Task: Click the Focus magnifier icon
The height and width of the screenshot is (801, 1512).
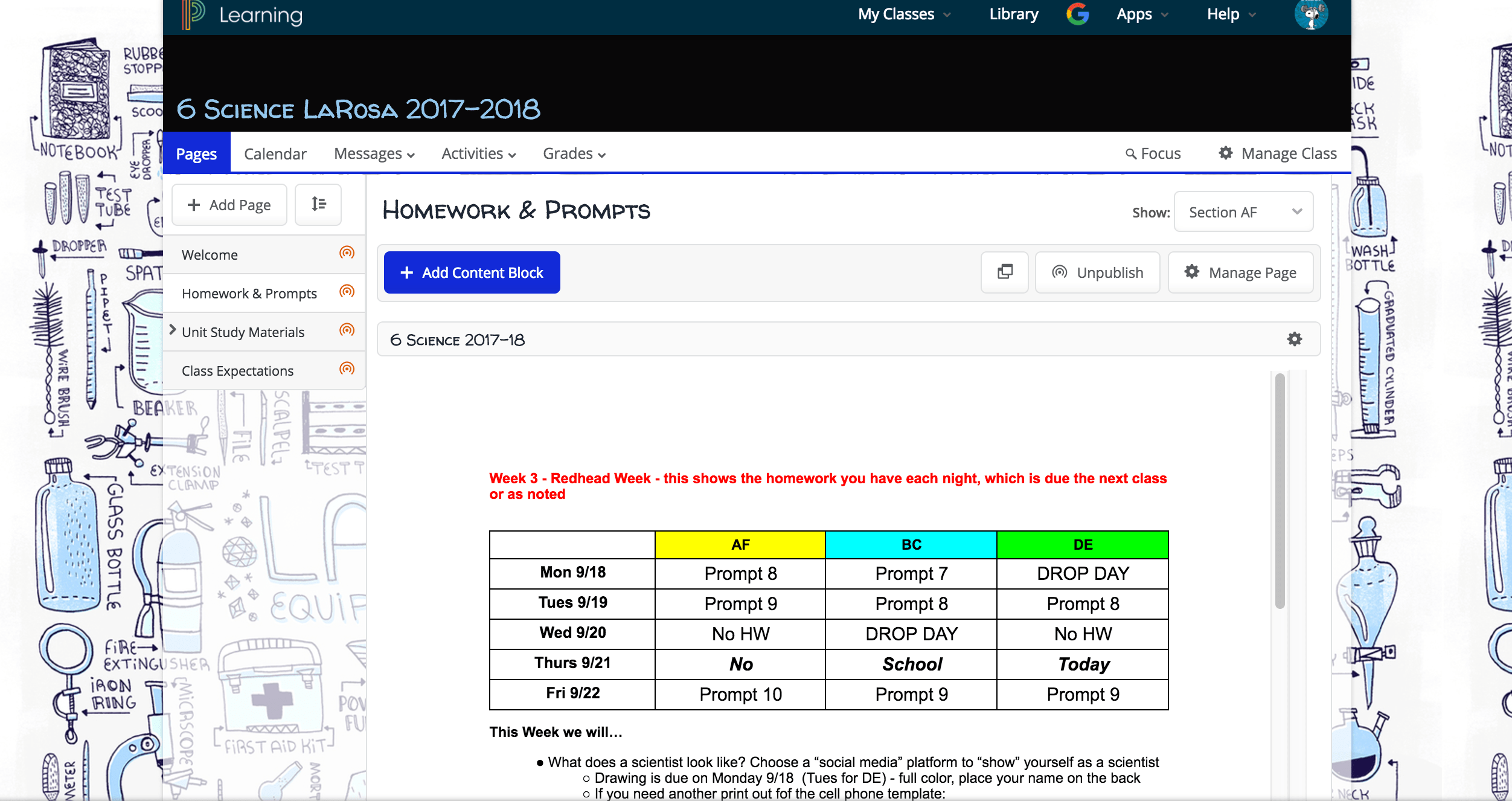Action: [x=1131, y=154]
